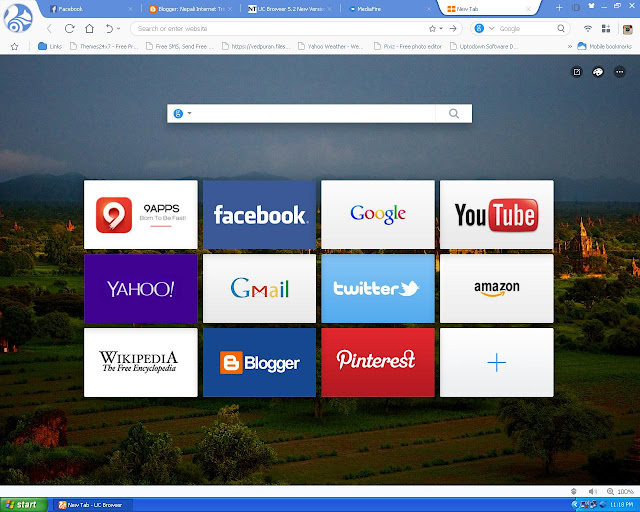Open the vedpuran files bookmark
The height and width of the screenshot is (512, 640).
click(256, 47)
